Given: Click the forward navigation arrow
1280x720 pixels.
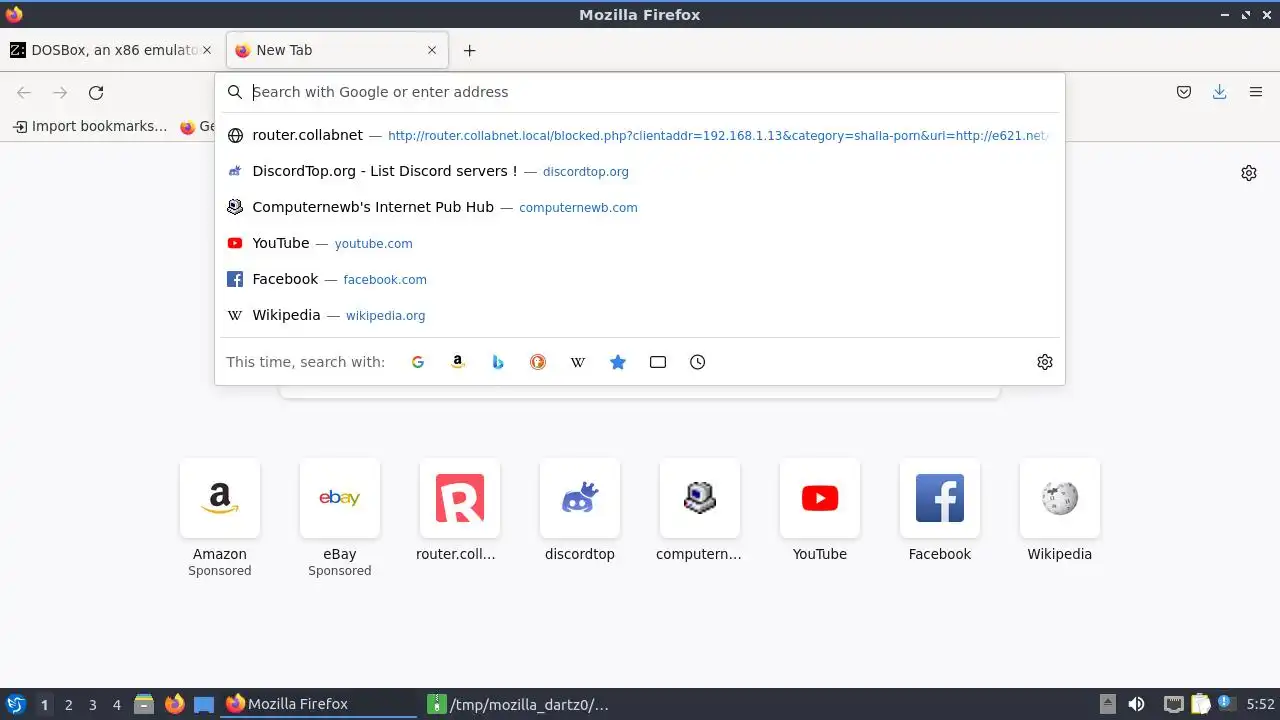Looking at the screenshot, I should coord(60,93).
